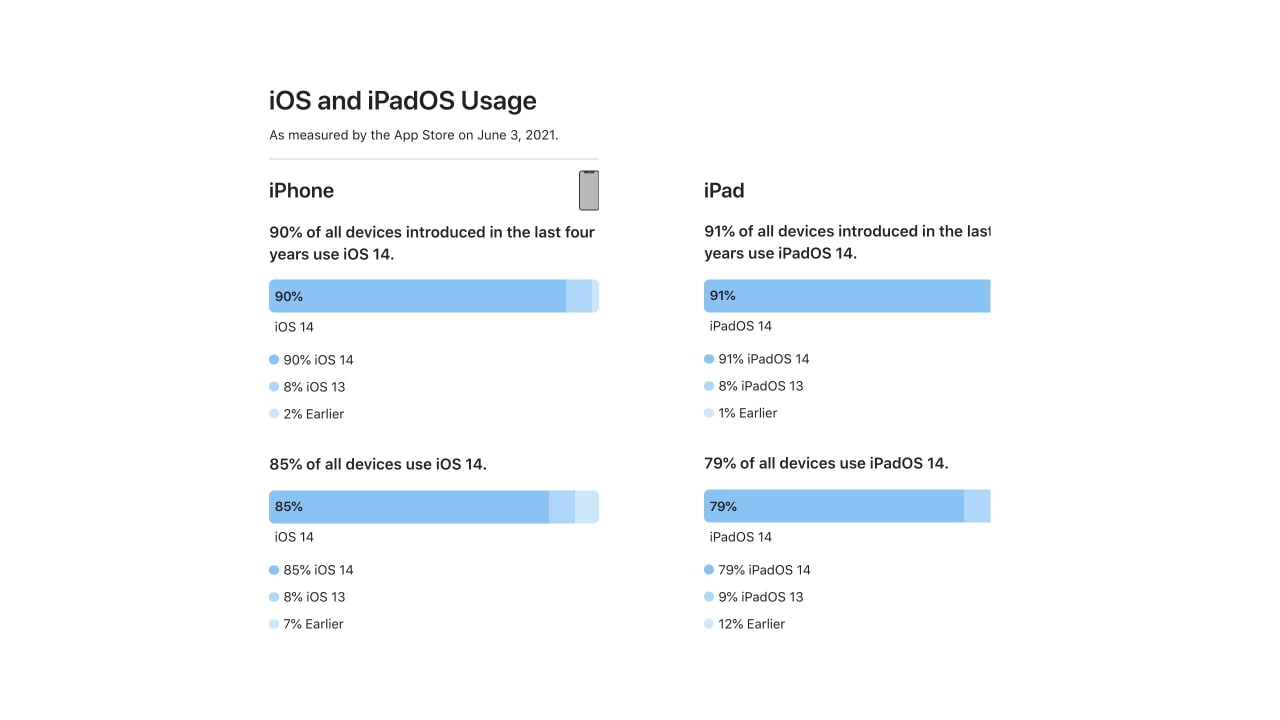Click the "iOS and iPadOS Usage" title

click(x=402, y=101)
